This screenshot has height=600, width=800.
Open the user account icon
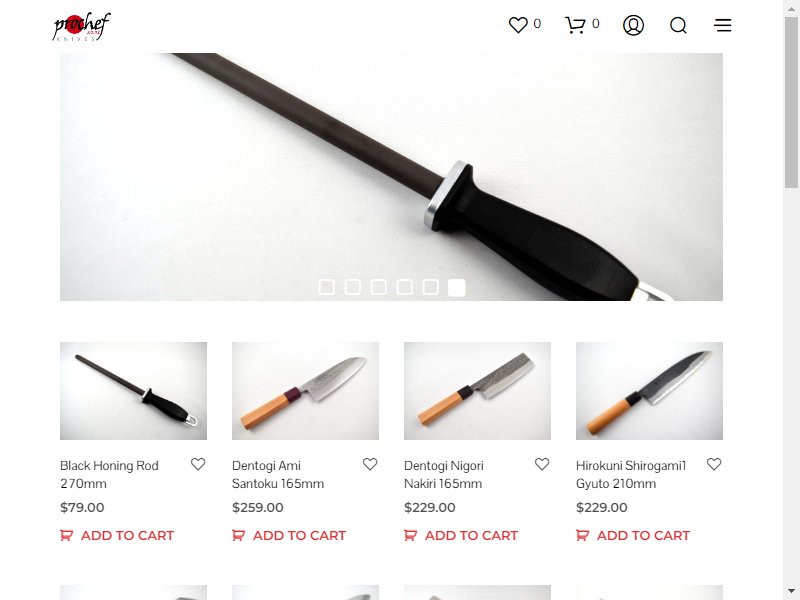pos(633,25)
